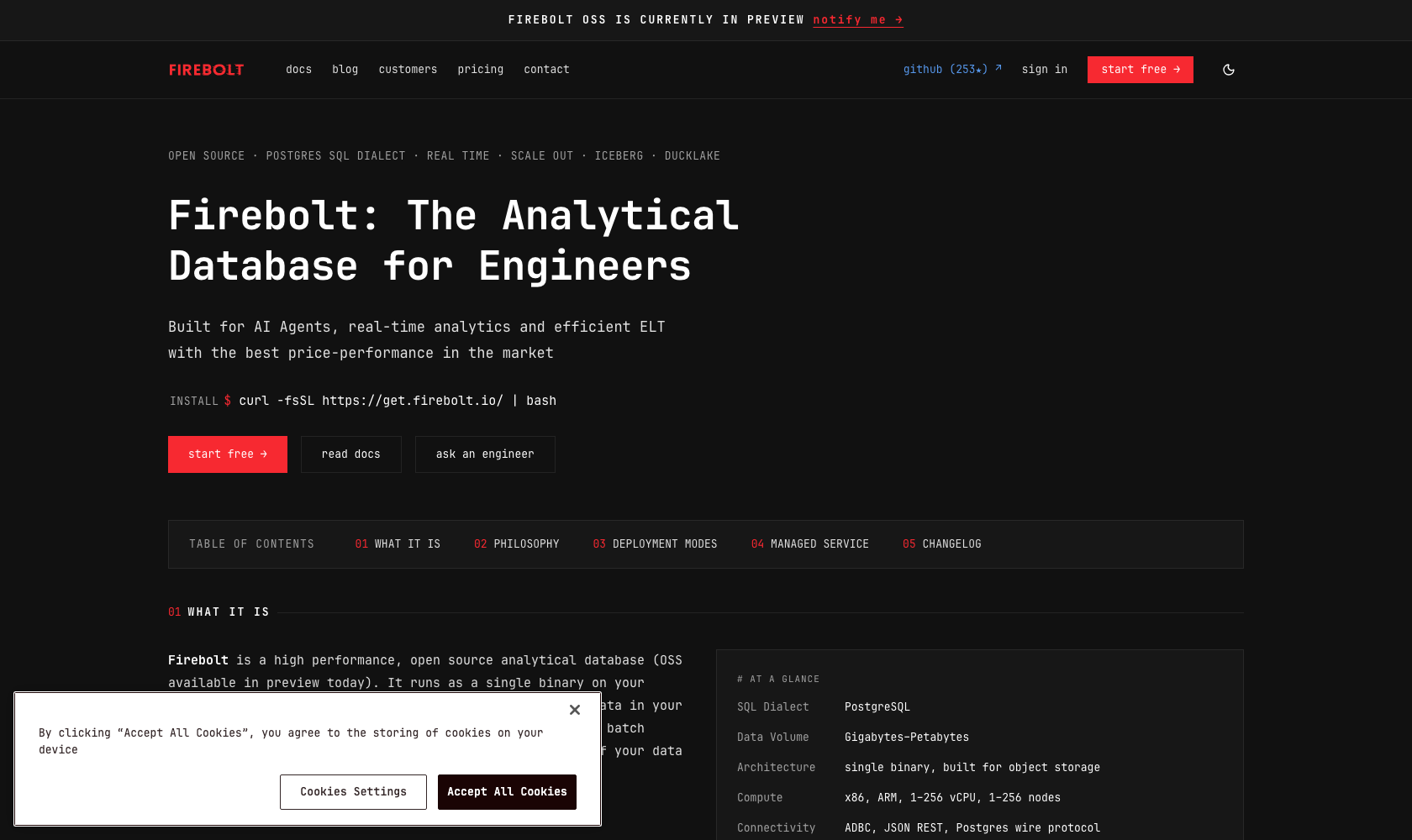1412x840 pixels.
Task: Click the Firebolt logo
Action: coord(206,70)
